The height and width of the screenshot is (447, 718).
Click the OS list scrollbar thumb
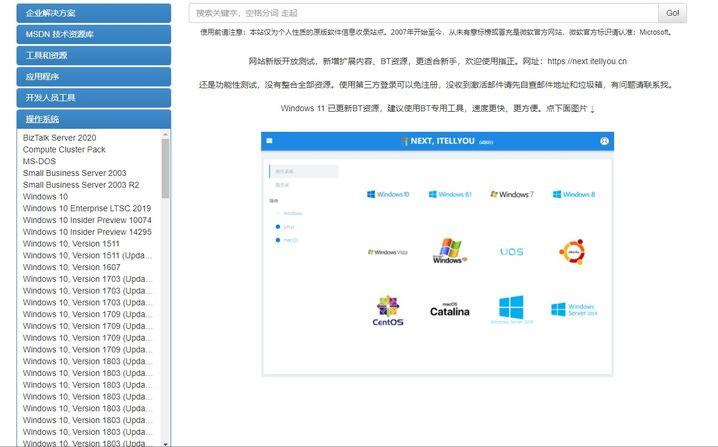pyautogui.click(x=165, y=168)
